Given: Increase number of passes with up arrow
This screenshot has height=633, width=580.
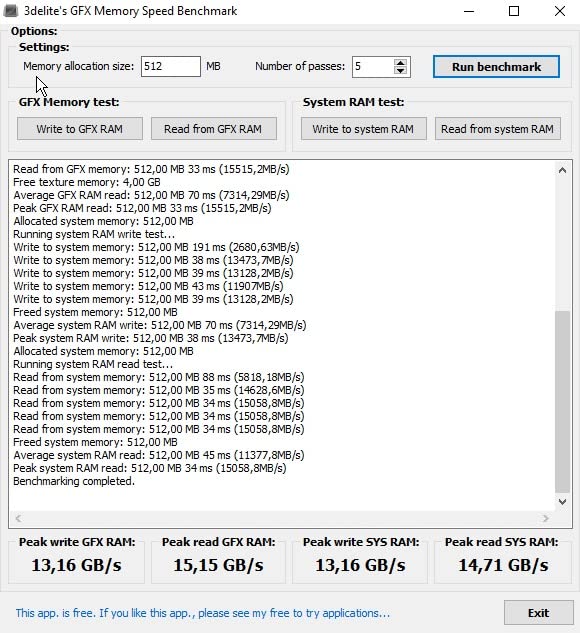Looking at the screenshot, I should [x=400, y=63].
